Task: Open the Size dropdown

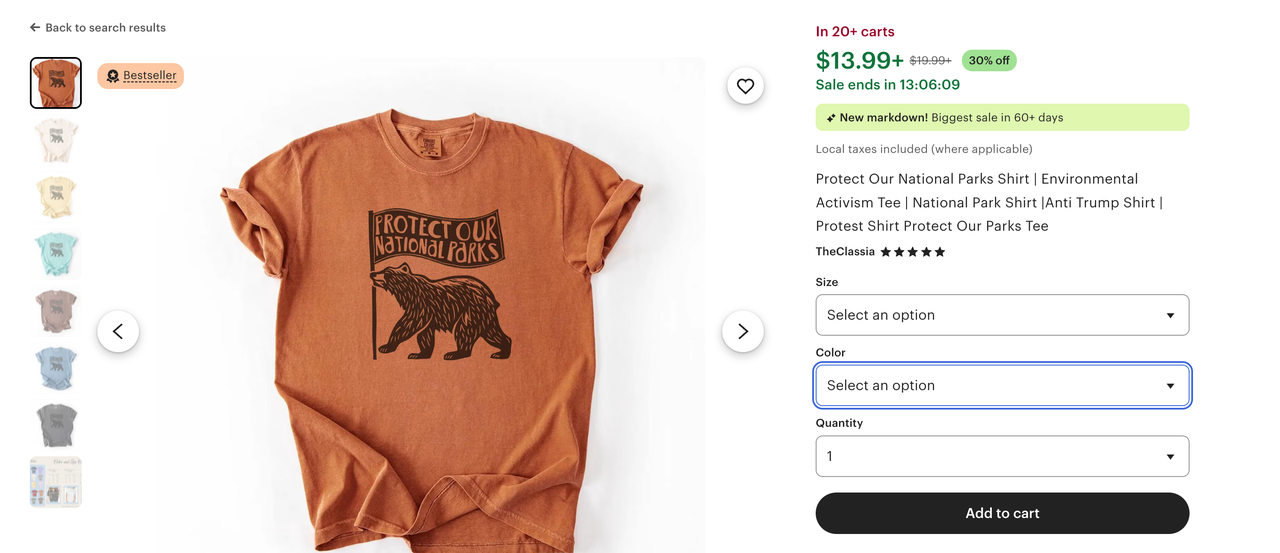Action: coord(1002,315)
